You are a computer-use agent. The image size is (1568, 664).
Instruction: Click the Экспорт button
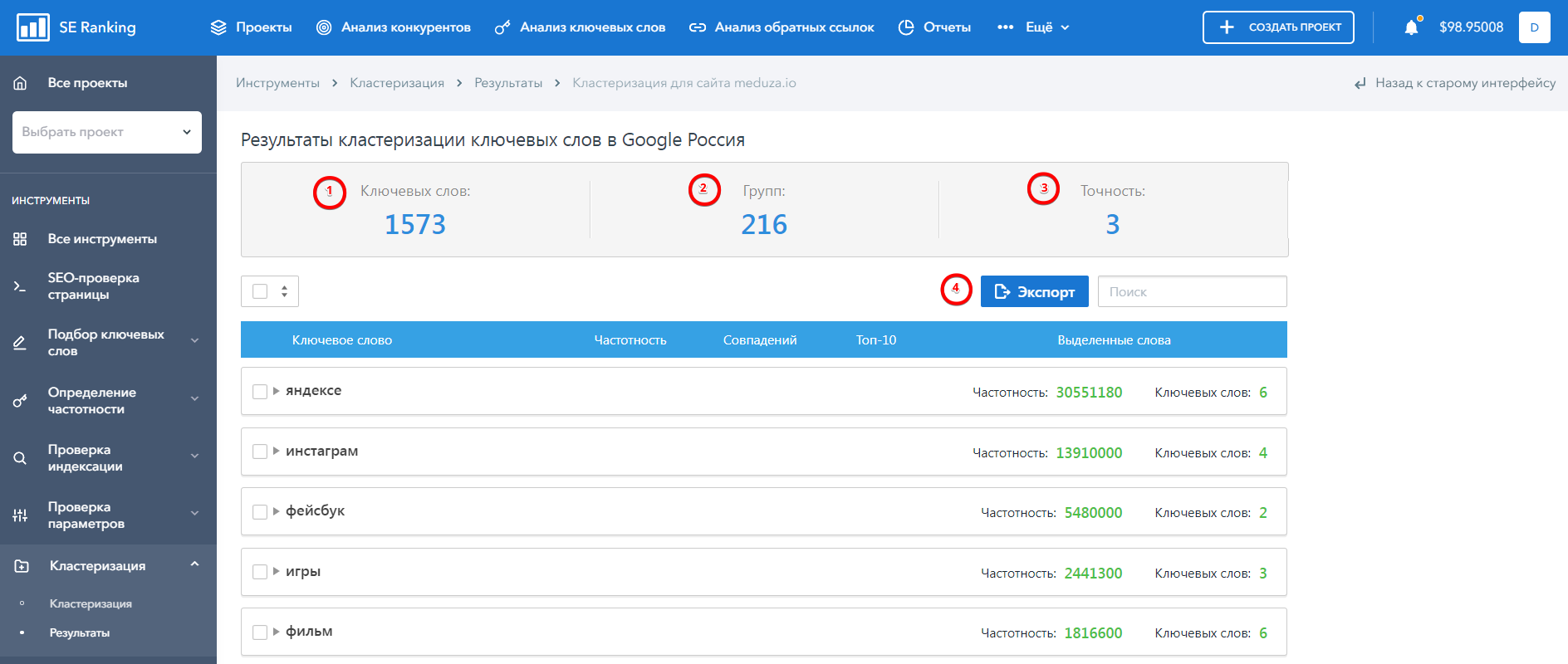[x=1034, y=291]
